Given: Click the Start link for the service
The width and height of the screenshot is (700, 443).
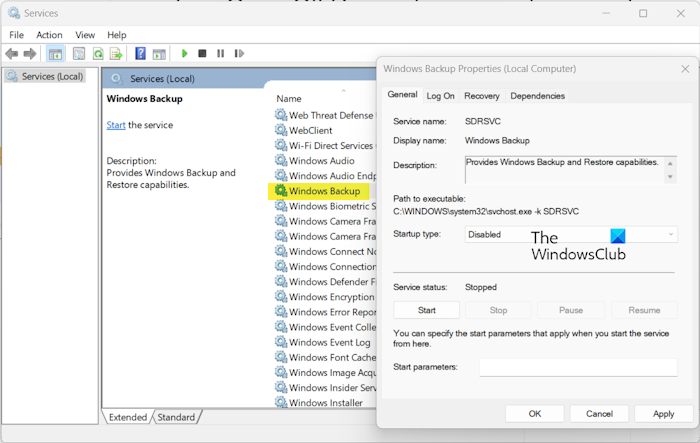Looking at the screenshot, I should tap(116, 125).
